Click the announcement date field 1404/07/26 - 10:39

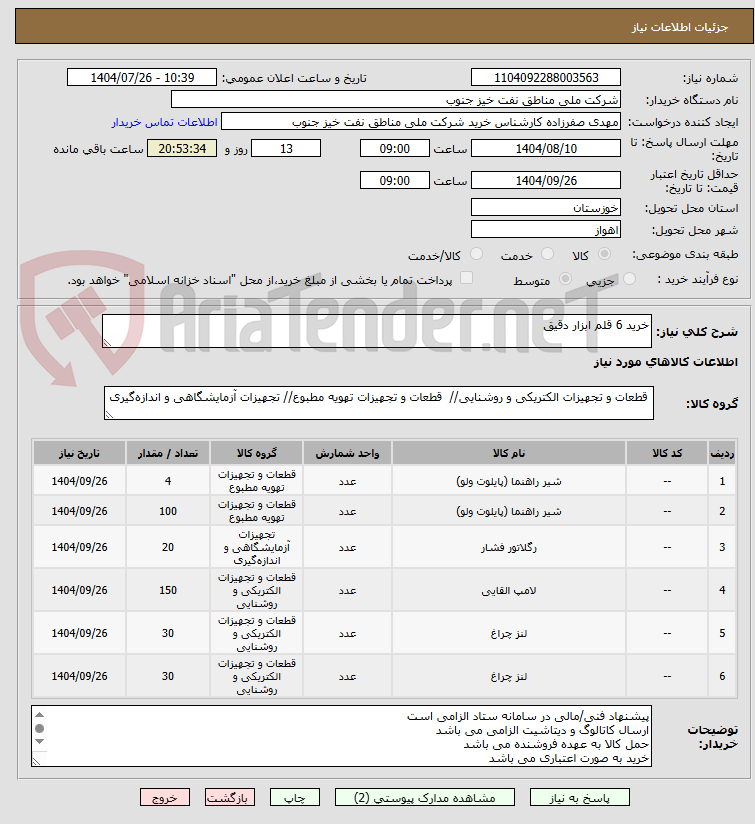coord(142,77)
